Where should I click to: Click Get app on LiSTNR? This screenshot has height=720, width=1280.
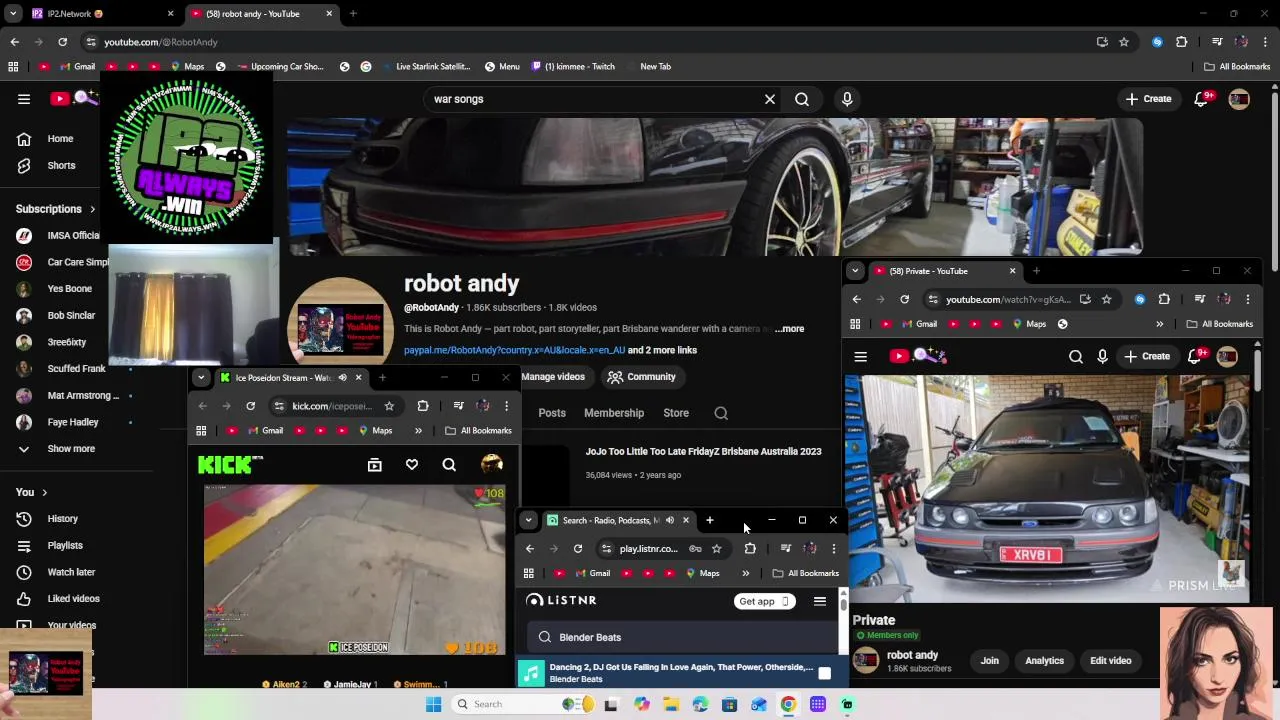tap(765, 602)
